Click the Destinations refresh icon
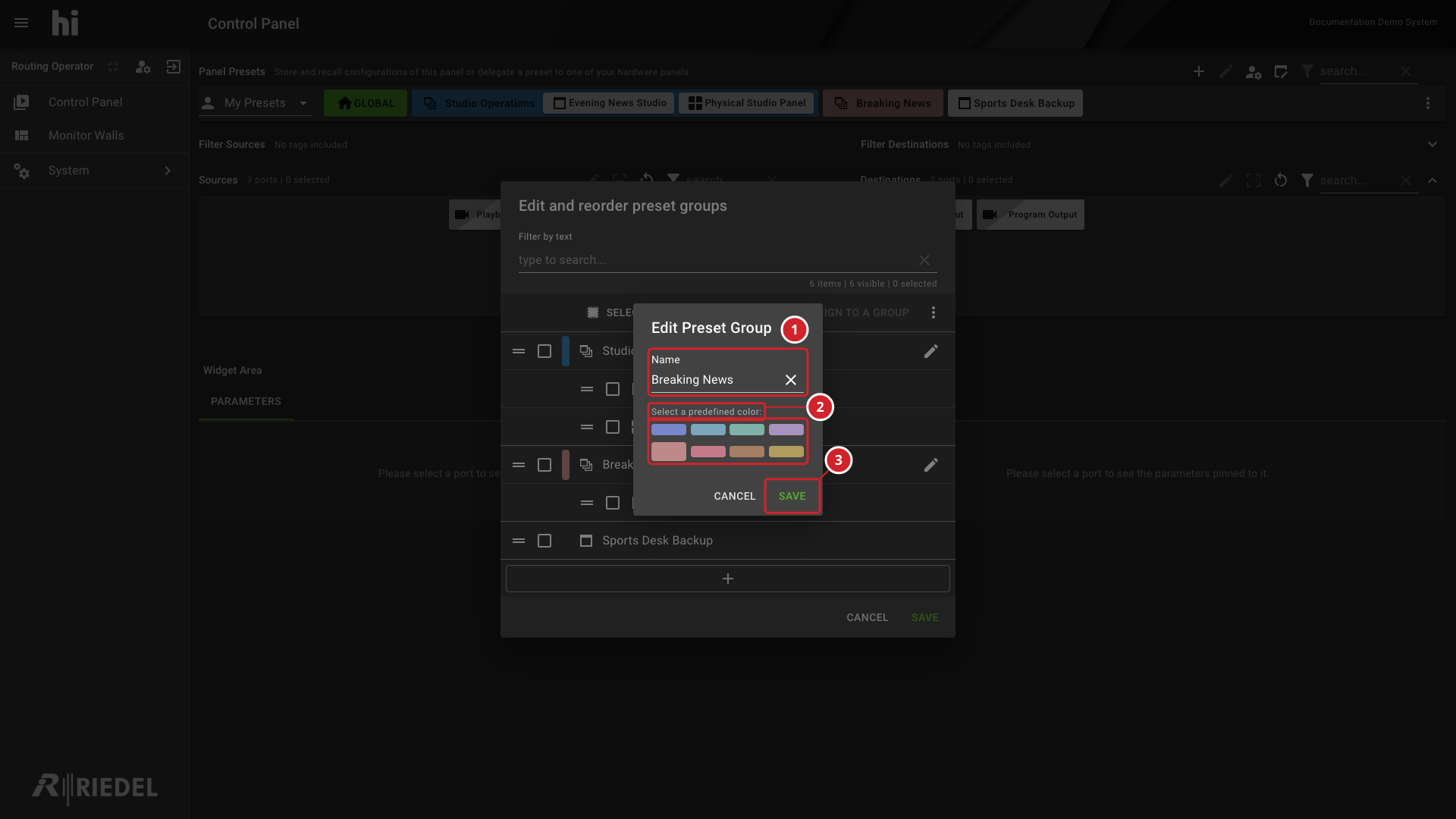 click(x=1281, y=180)
